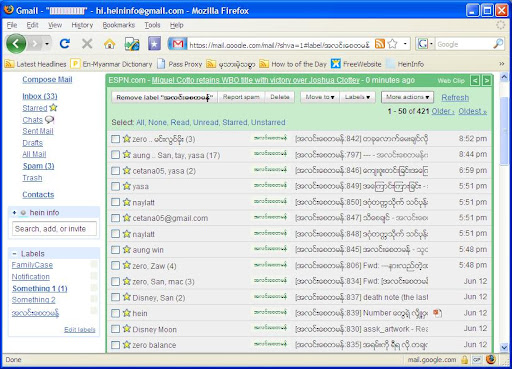
Task: Click the Firefox globe icon in status bar
Action: [x=491, y=359]
